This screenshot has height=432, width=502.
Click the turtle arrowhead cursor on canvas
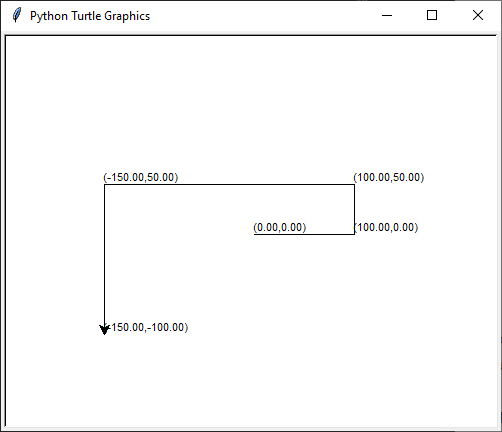[x=104, y=329]
